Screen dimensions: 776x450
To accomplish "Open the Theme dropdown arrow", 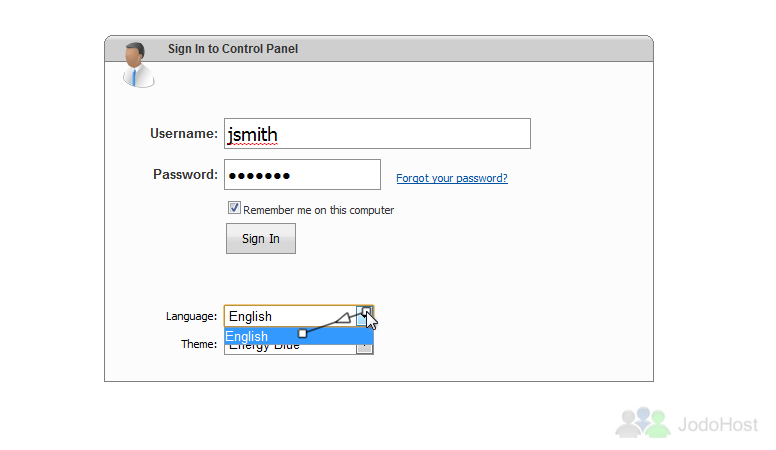I will [364, 349].
